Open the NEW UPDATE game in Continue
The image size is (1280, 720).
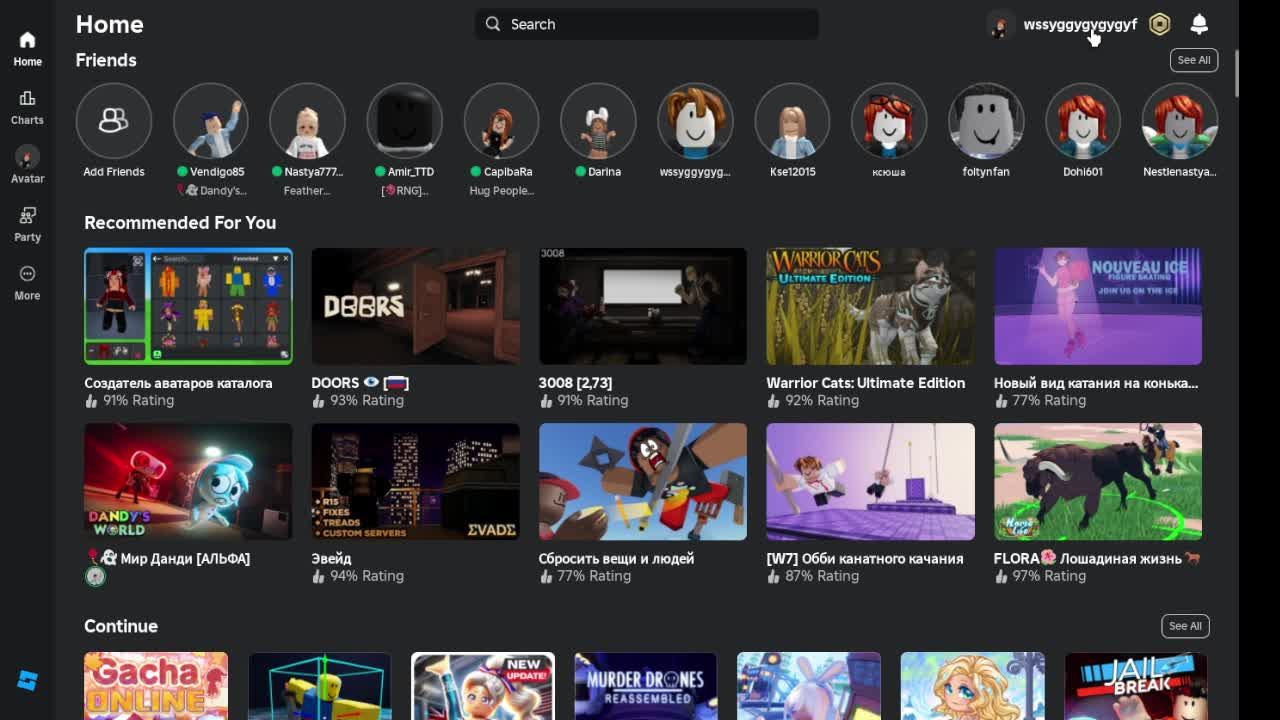(482, 686)
